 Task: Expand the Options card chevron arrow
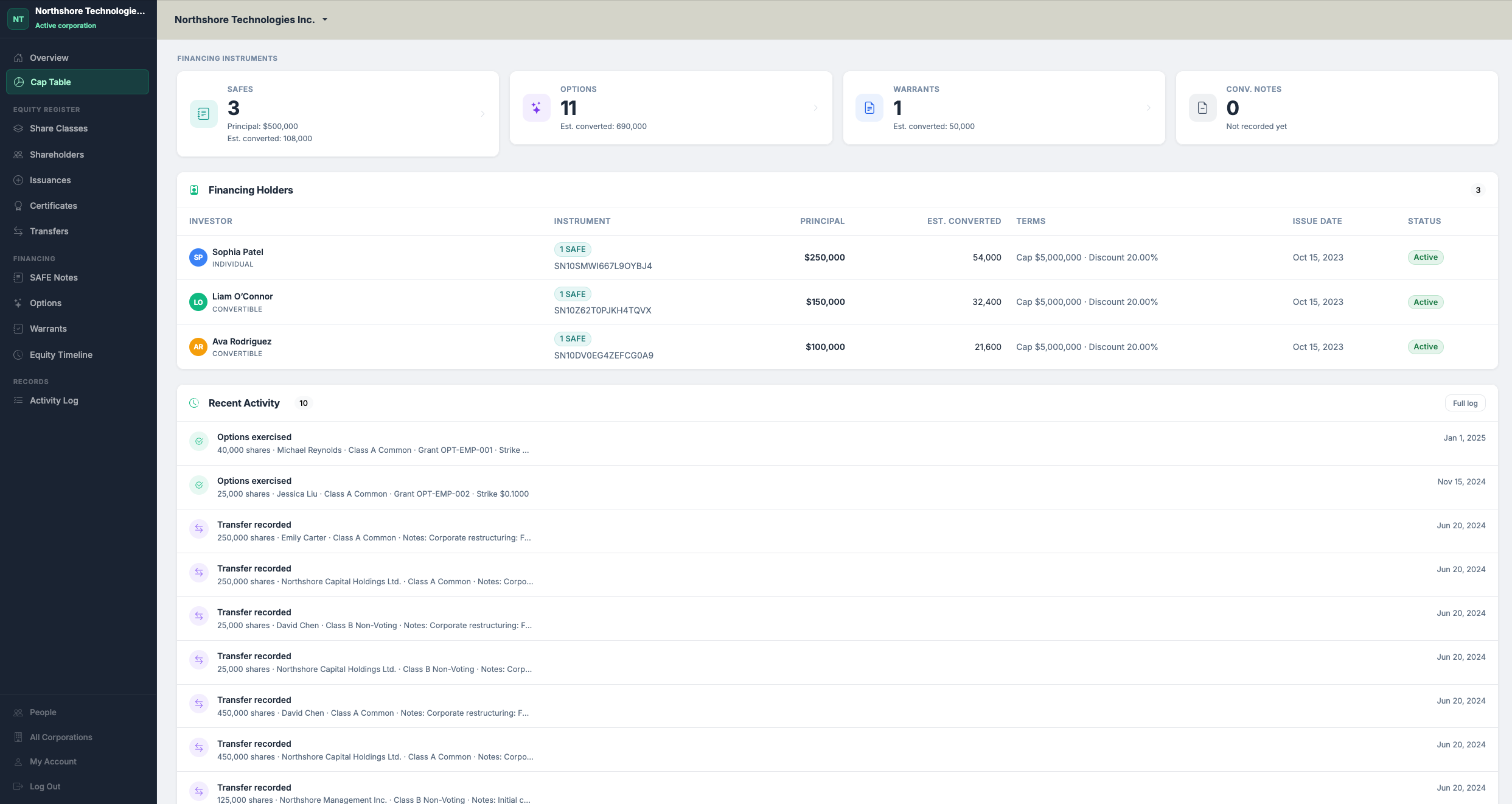pyautogui.click(x=816, y=108)
